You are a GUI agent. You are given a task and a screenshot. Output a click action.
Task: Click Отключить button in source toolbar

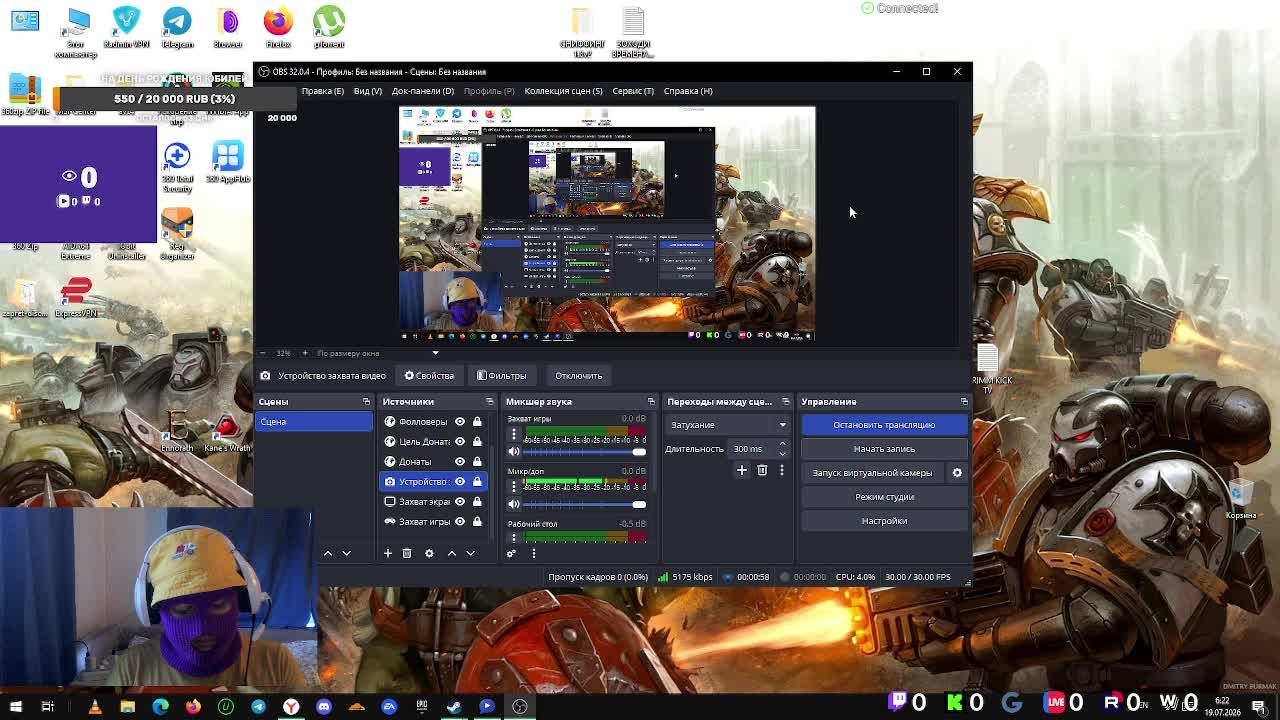(x=578, y=376)
